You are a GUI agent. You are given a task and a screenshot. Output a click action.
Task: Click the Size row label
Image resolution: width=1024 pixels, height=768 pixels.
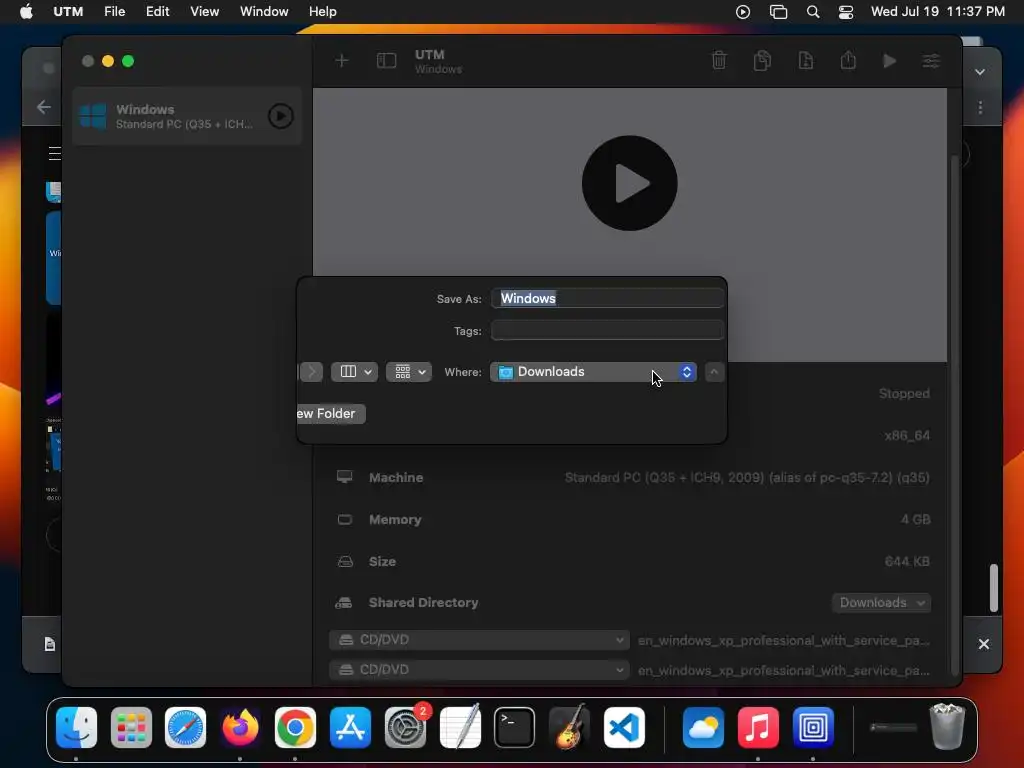pos(382,562)
